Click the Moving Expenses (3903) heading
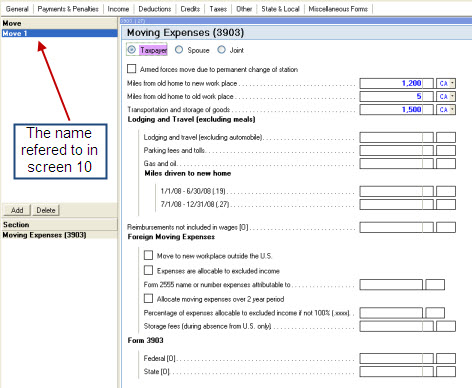 pos(185,33)
